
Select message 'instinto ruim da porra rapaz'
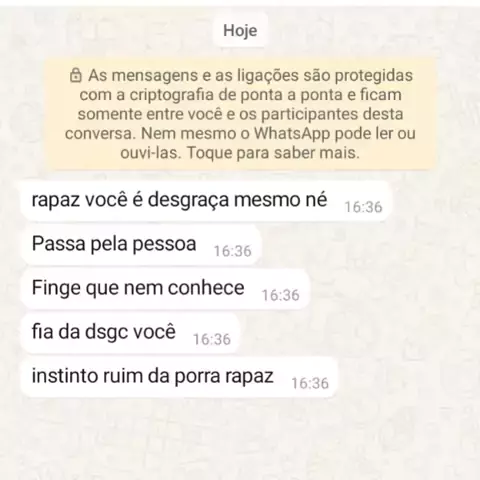[x=179, y=376]
